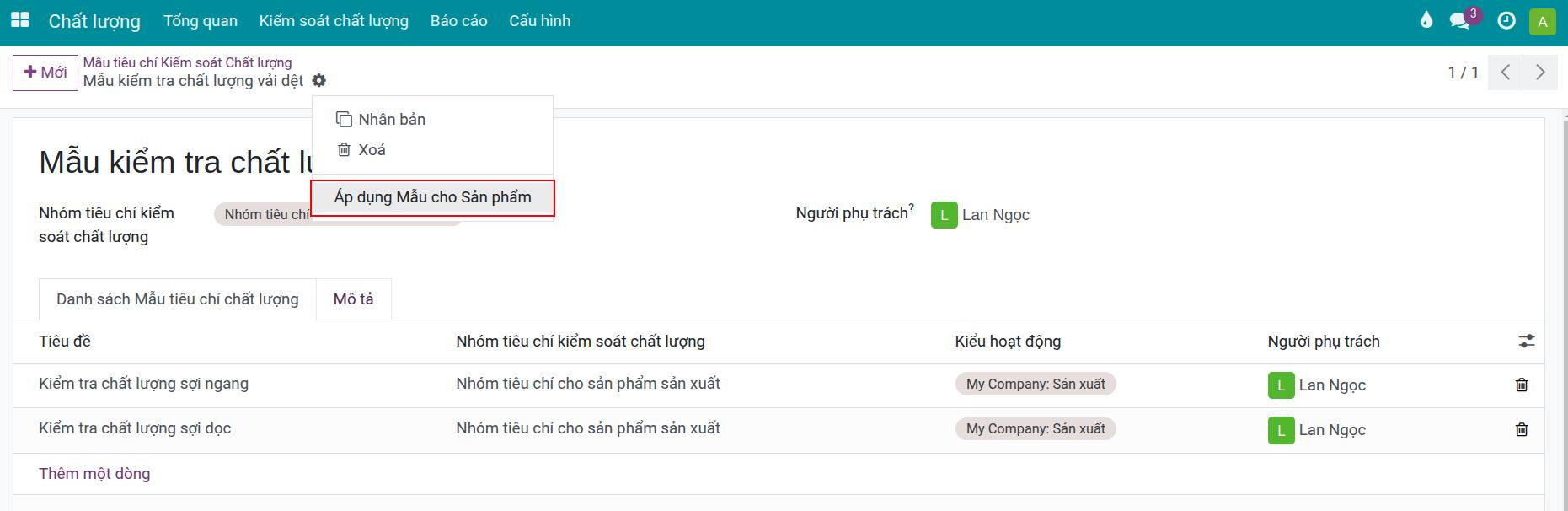Image resolution: width=1568 pixels, height=511 pixels.
Task: Choose Xoá from actions menu
Action: (x=432, y=150)
